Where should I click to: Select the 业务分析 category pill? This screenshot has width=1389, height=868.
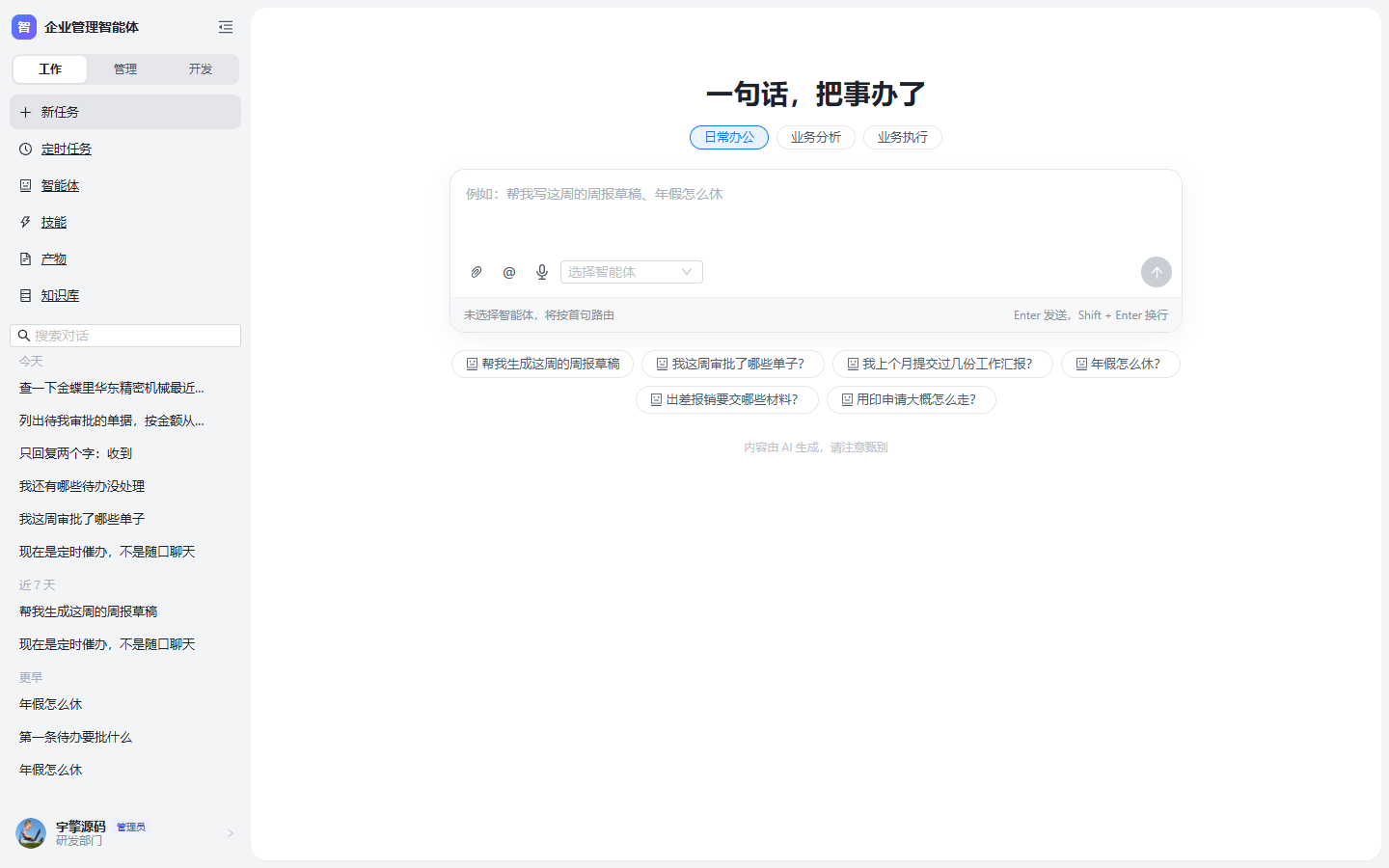coord(816,137)
